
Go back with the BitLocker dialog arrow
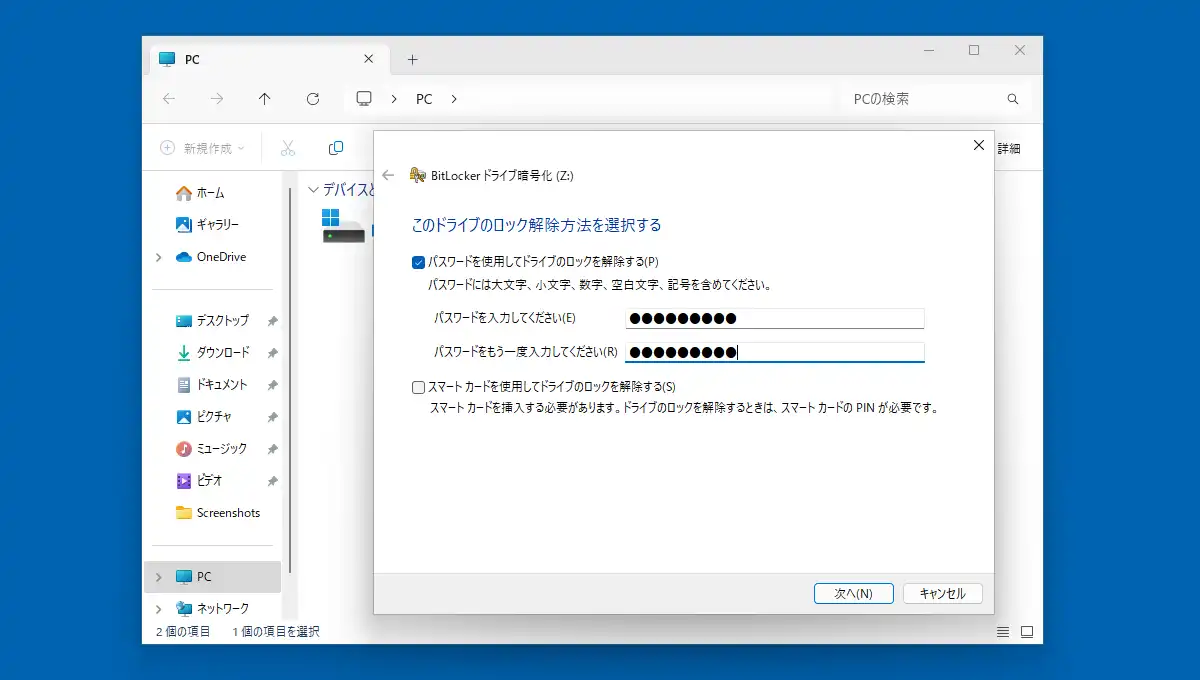coord(388,175)
